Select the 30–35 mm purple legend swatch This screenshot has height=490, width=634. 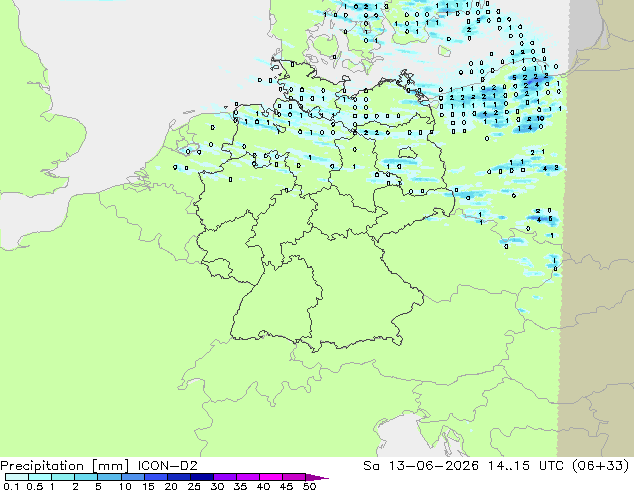point(224,477)
